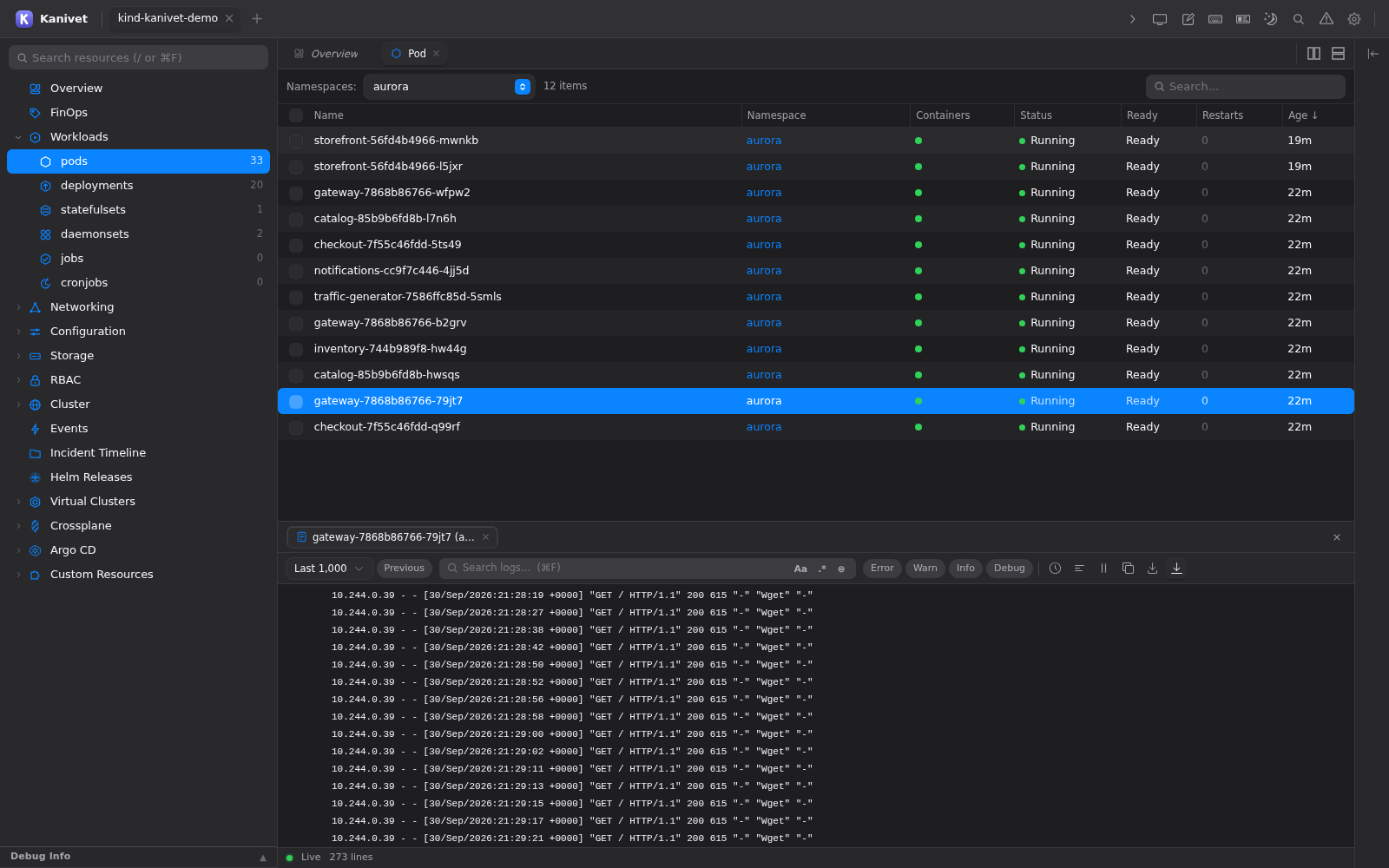The image size is (1389, 868).
Task: Jump to bottom of logs arrow icon
Action: (x=1176, y=569)
